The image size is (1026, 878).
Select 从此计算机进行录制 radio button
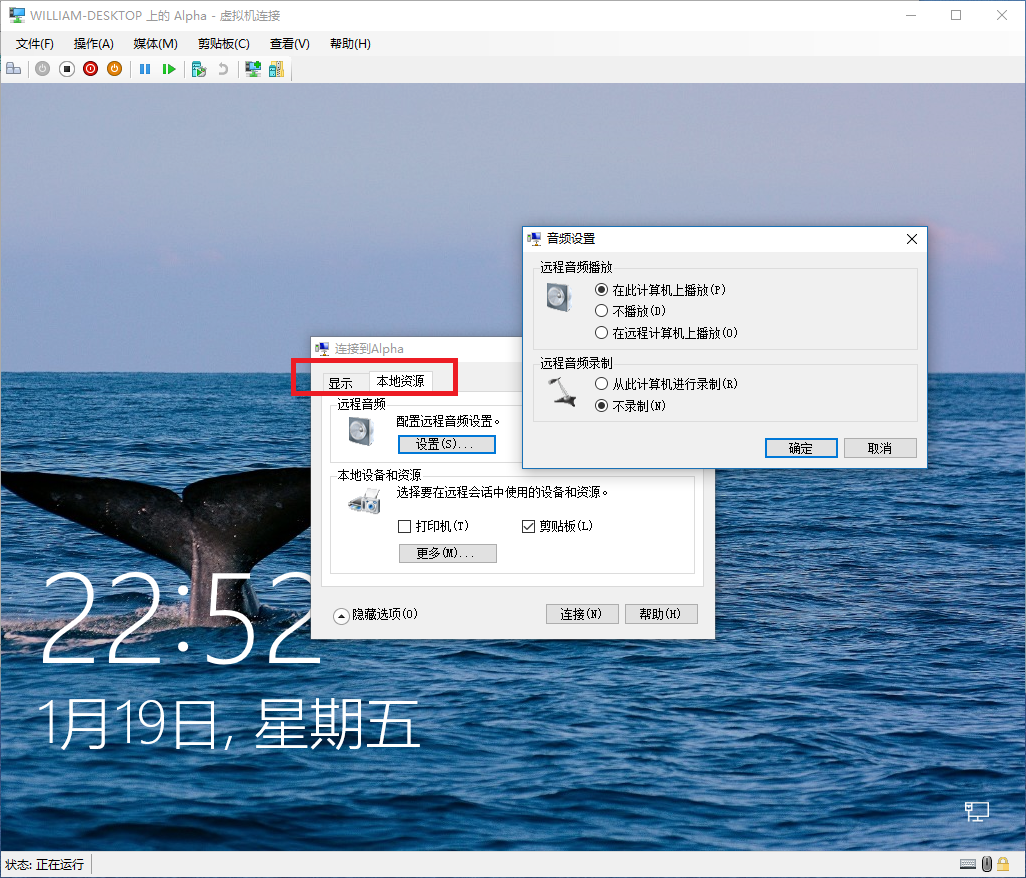click(x=601, y=383)
